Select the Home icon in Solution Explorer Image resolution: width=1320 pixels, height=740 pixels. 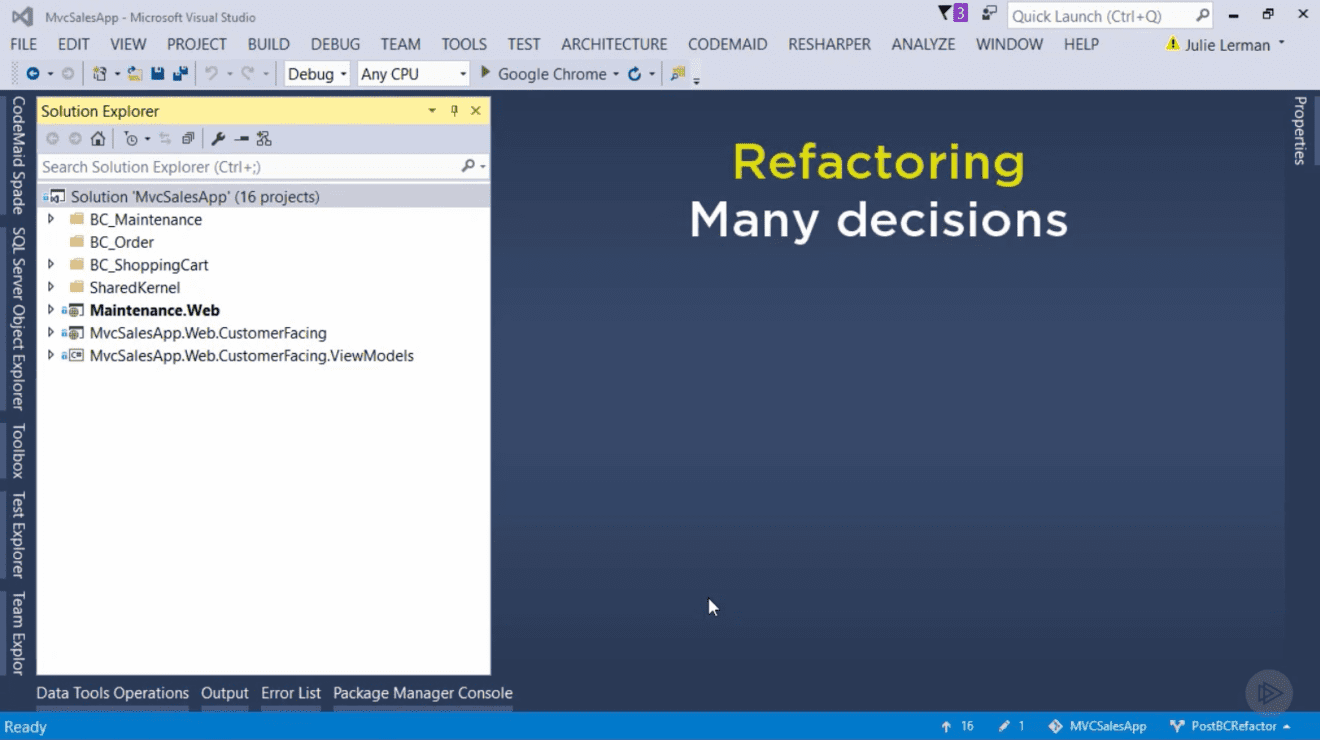(x=98, y=138)
